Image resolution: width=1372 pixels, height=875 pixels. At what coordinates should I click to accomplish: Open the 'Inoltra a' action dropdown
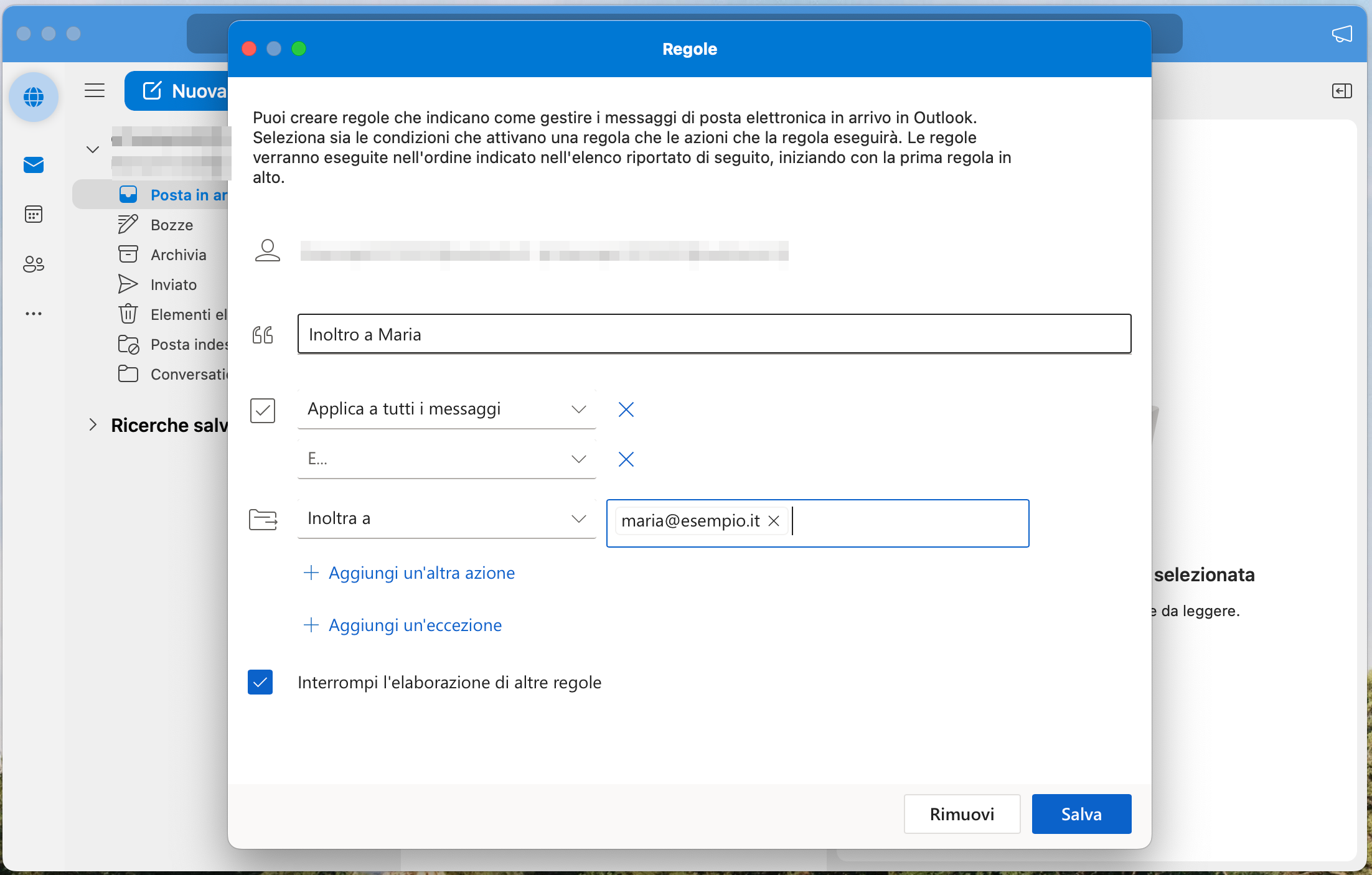click(x=447, y=519)
